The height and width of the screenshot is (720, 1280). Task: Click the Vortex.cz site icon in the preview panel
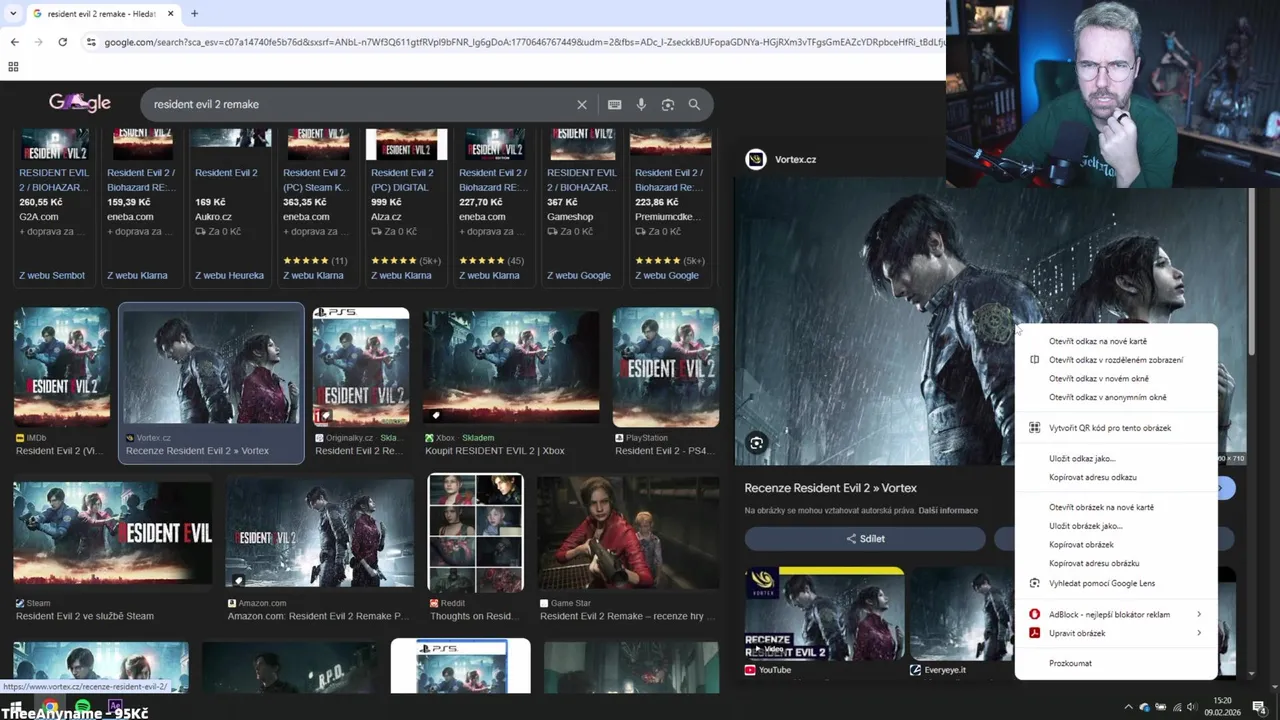(x=756, y=159)
